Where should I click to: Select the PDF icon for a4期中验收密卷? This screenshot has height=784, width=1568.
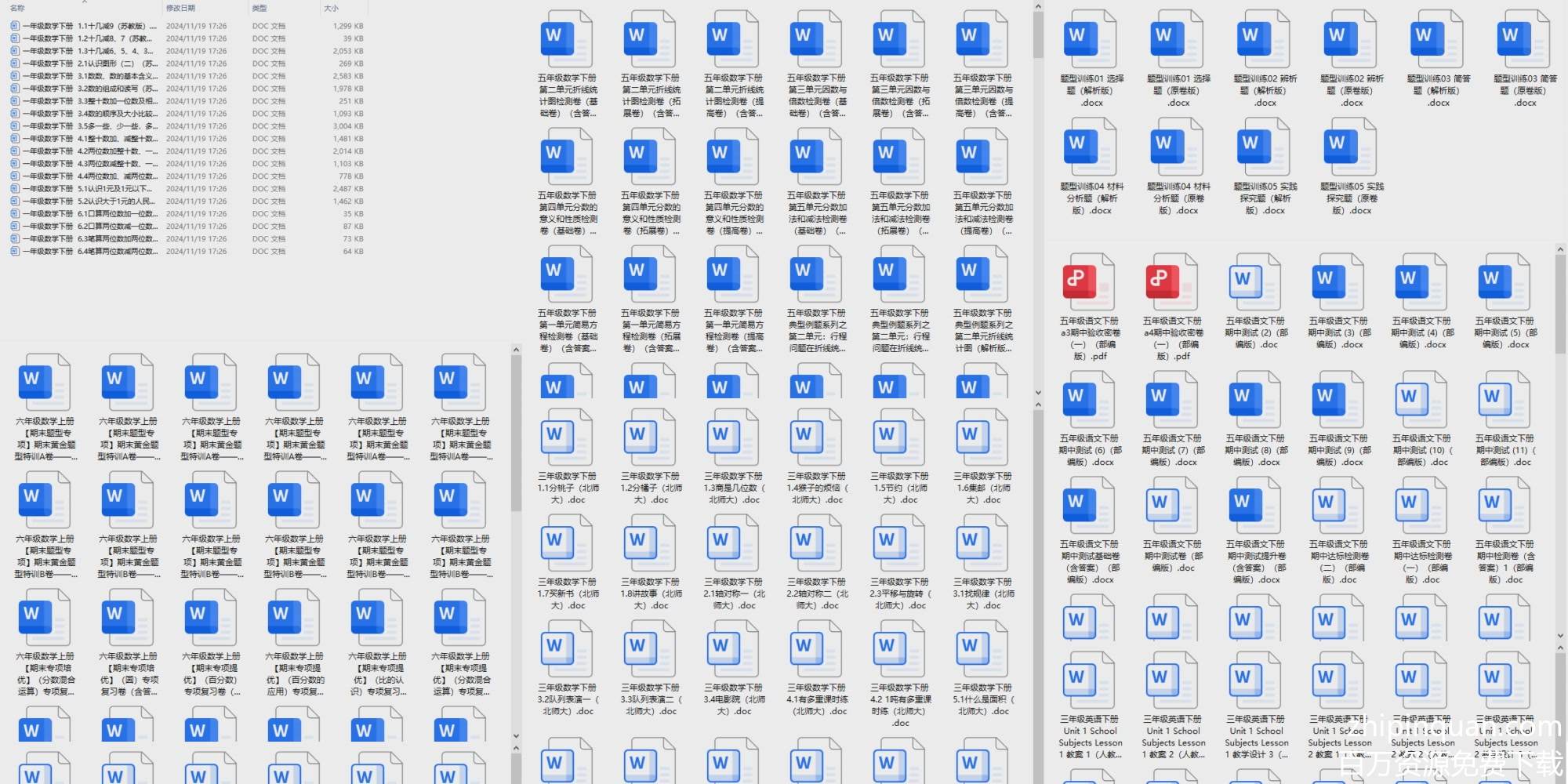1171,282
